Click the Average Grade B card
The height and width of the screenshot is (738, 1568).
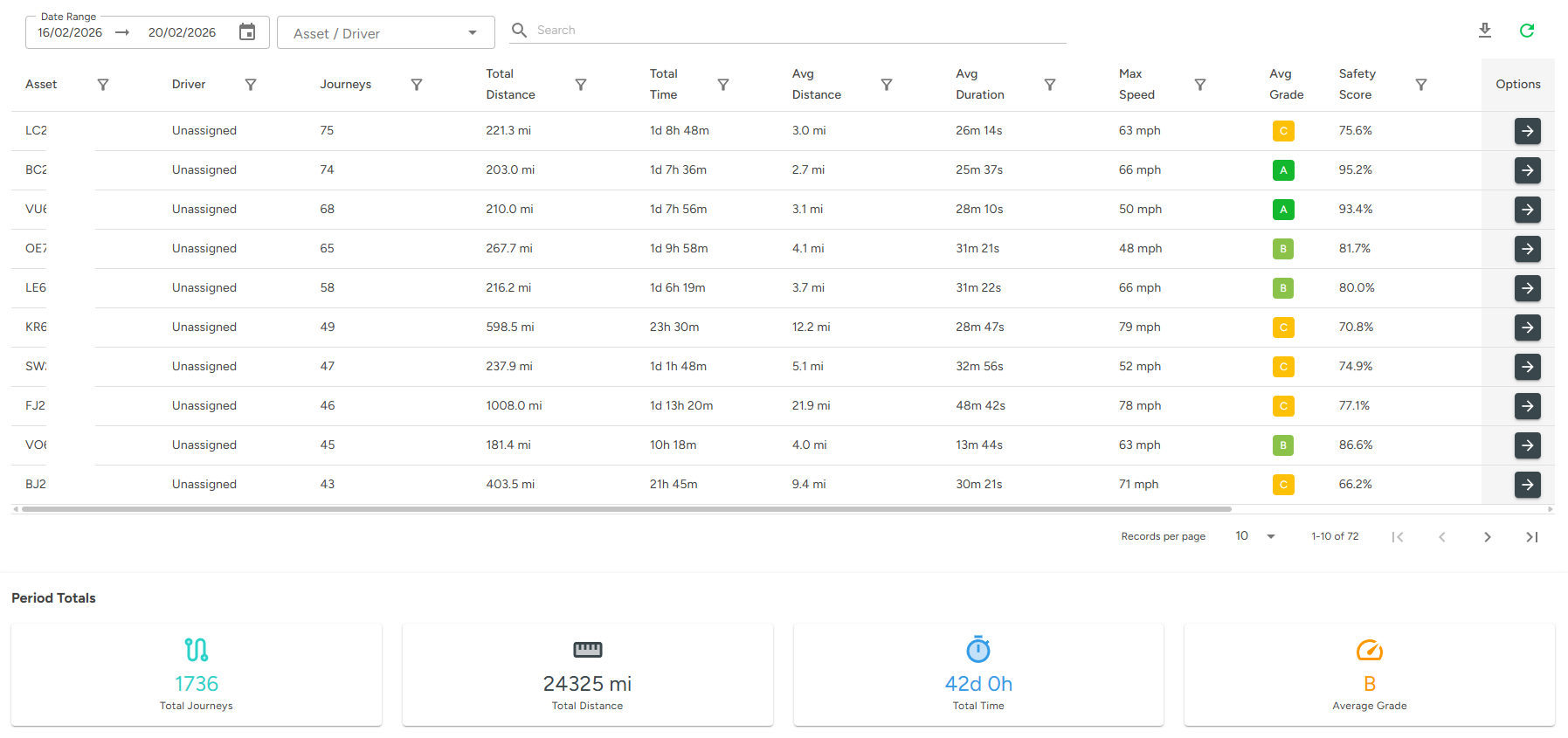pos(1370,675)
